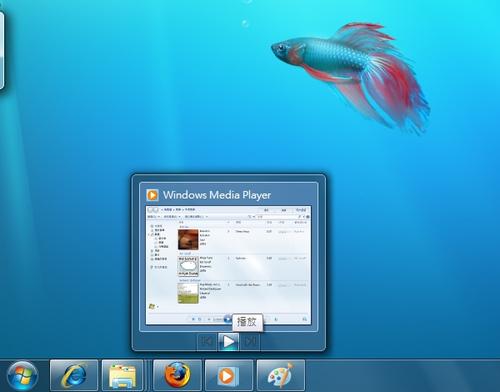The height and width of the screenshot is (392, 500).
Task: Click Next track button in preview
Action: (x=250, y=341)
